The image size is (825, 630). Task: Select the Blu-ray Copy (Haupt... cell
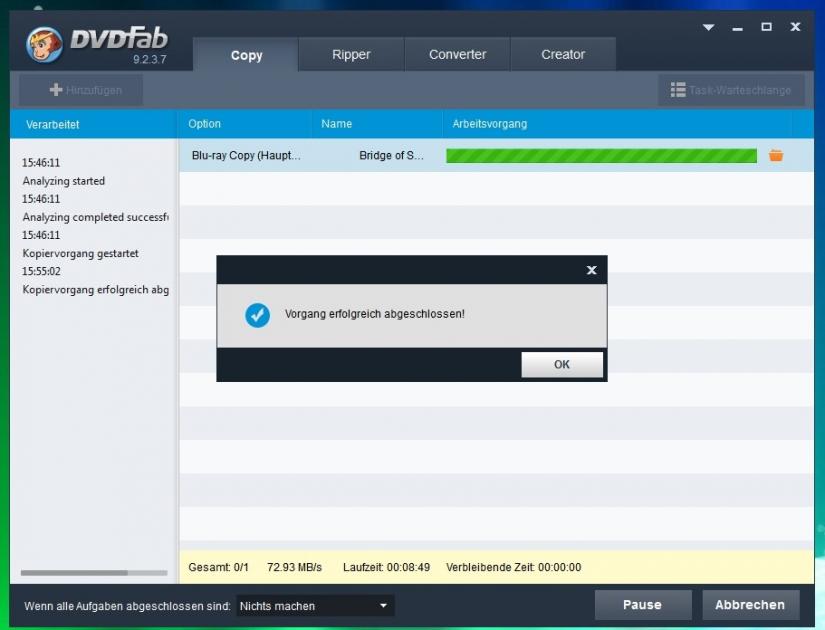point(246,156)
